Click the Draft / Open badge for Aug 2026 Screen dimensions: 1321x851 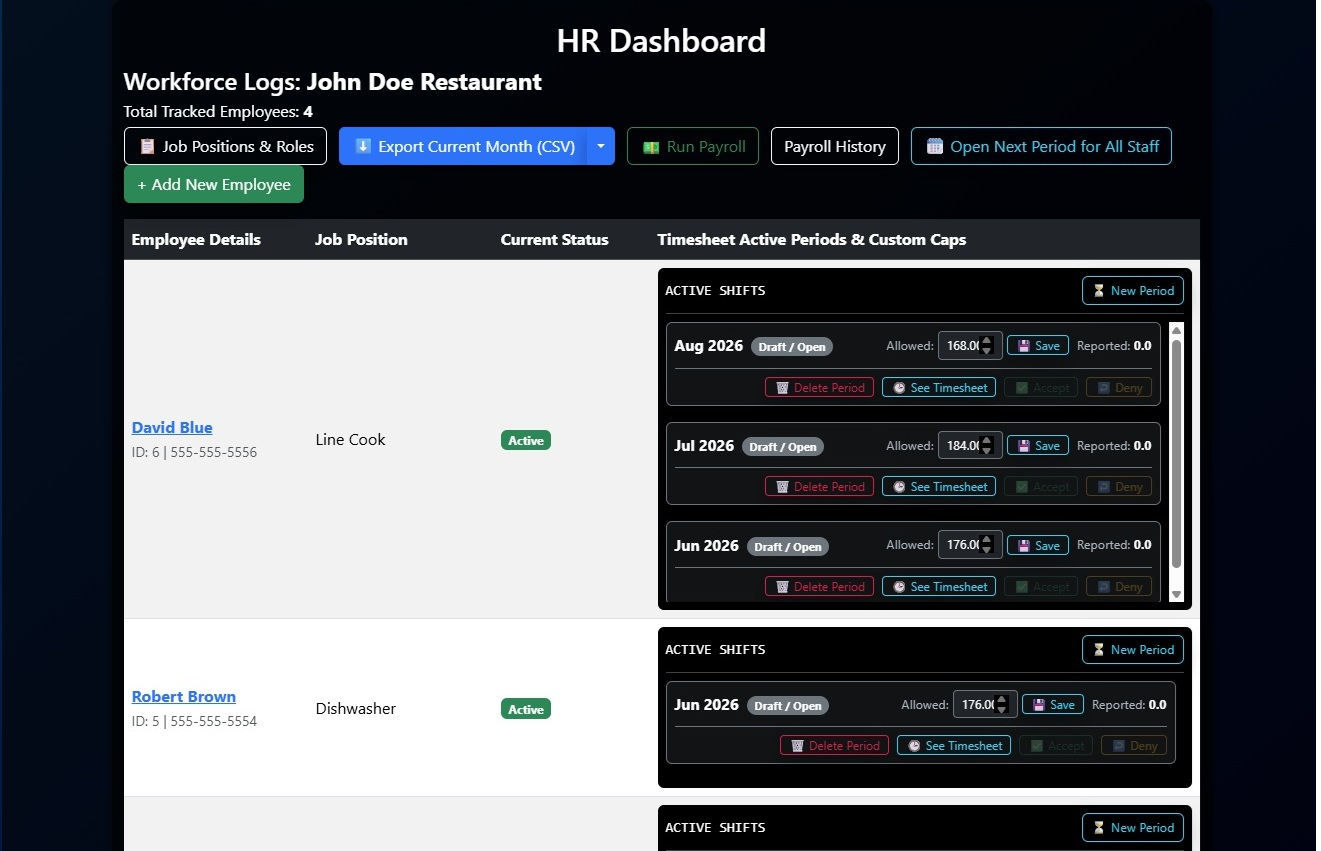pyautogui.click(x=792, y=347)
